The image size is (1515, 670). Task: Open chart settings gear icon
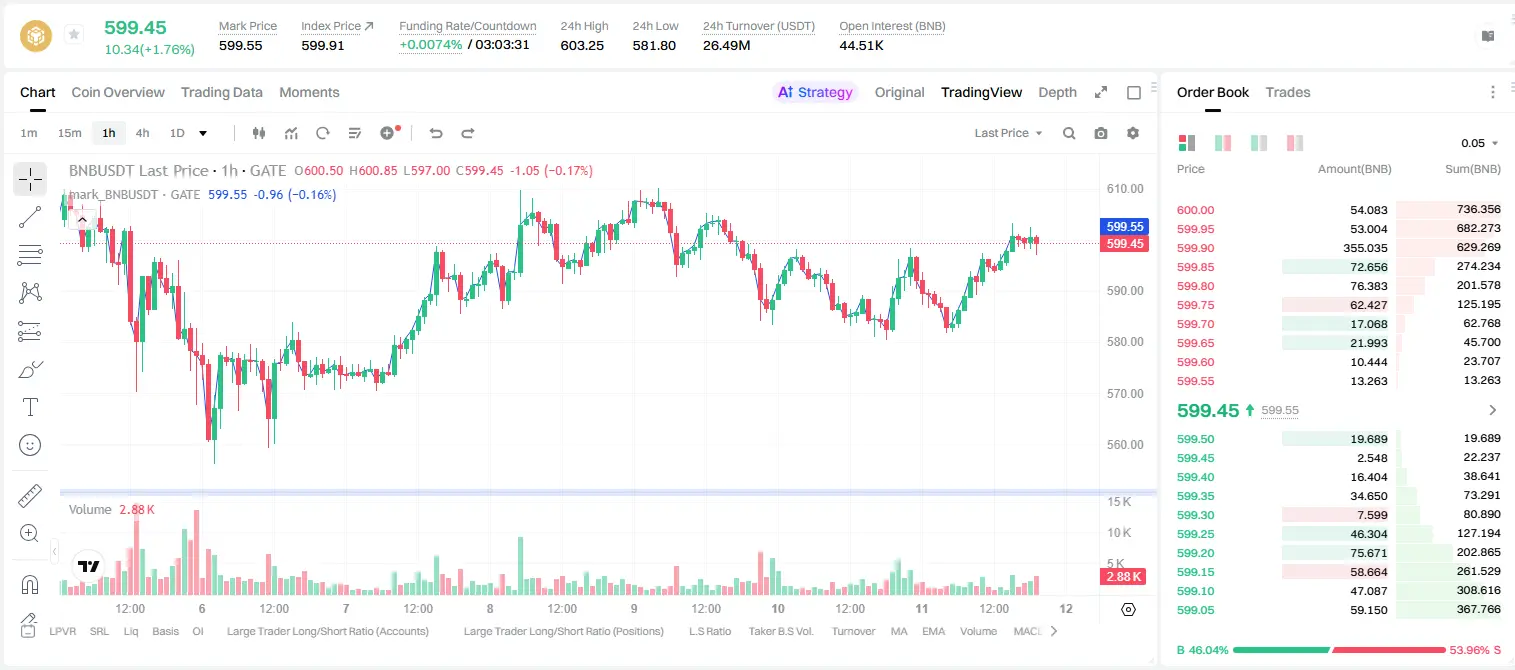[x=1133, y=133]
